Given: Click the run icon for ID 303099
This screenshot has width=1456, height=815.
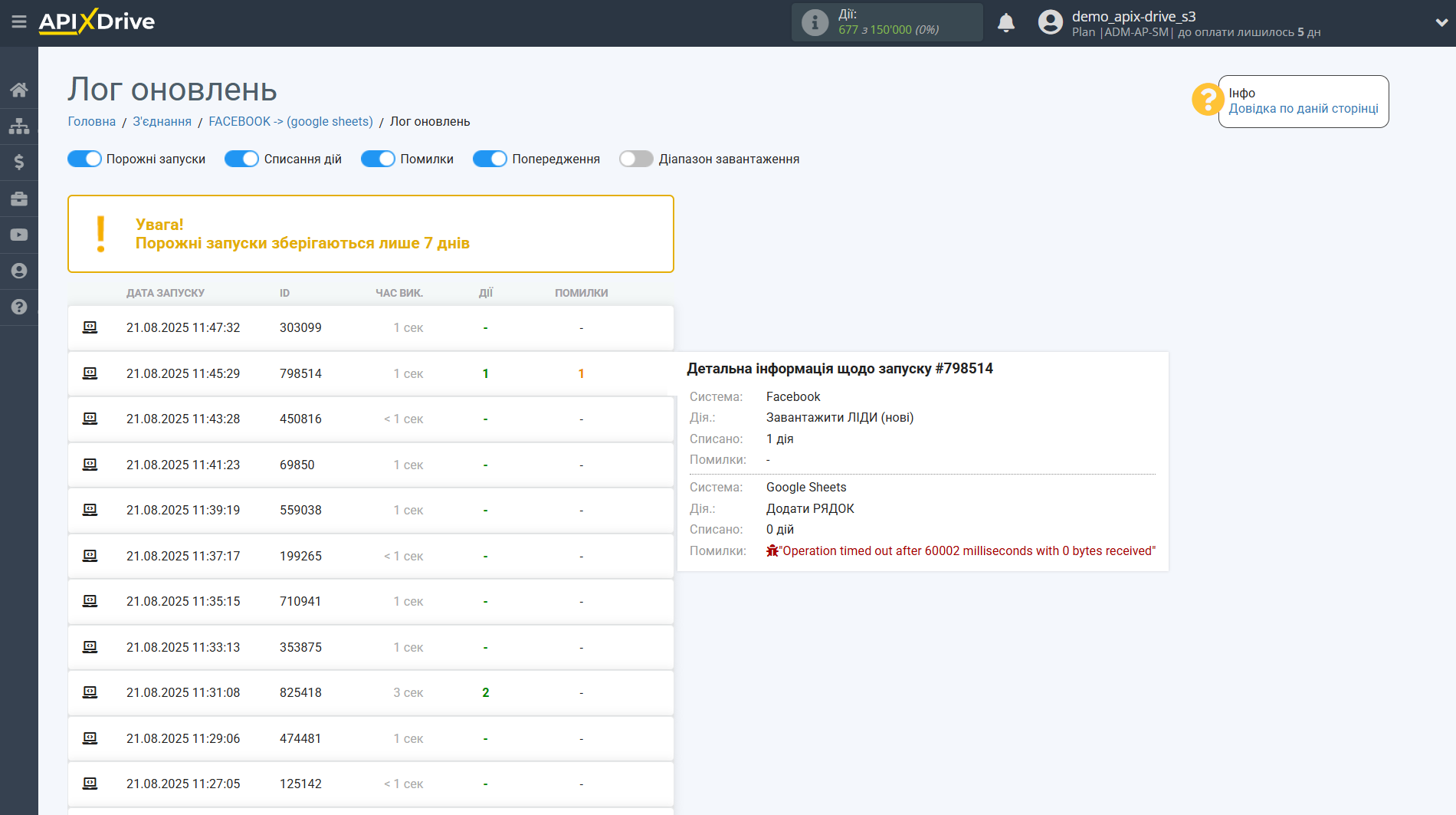Looking at the screenshot, I should 90,327.
